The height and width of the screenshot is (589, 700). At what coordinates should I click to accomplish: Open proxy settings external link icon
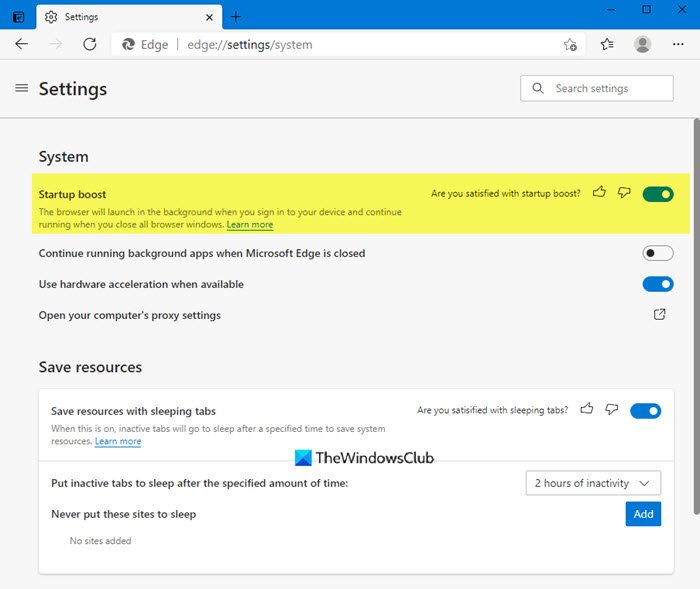(659, 315)
